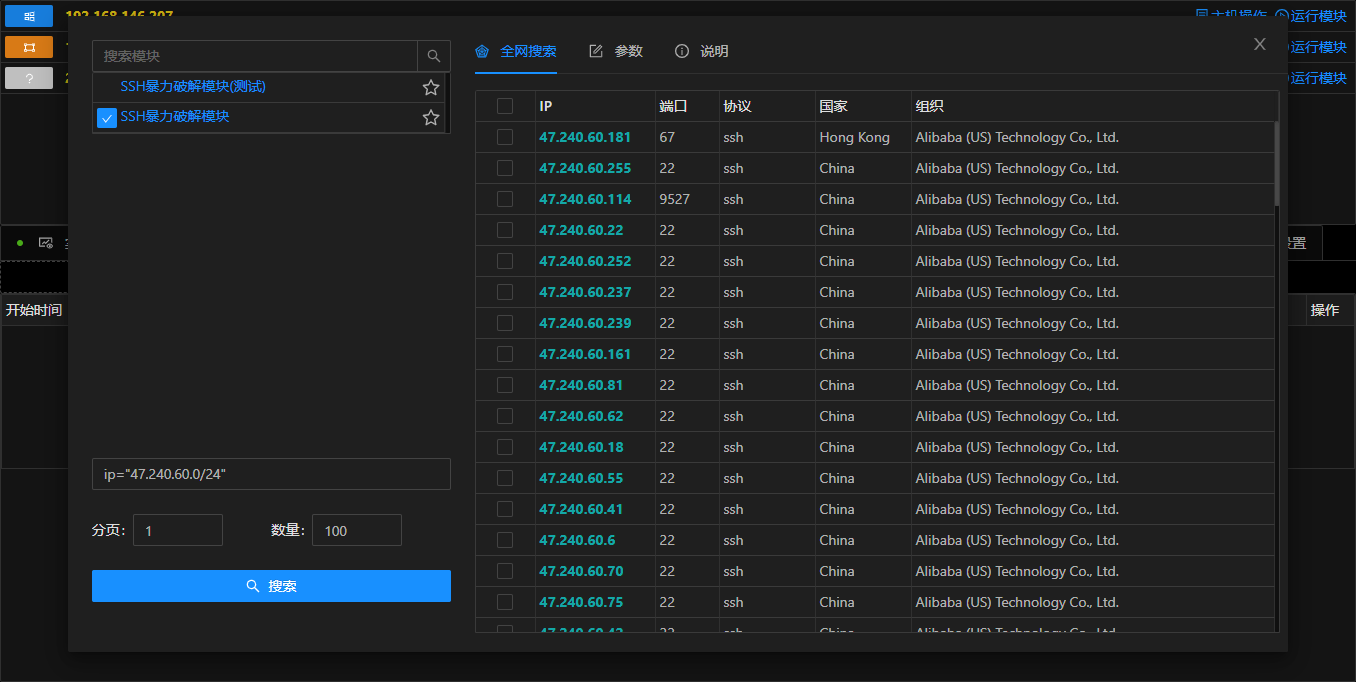
Task: Click the blue grid button at top-left
Action: (x=29, y=16)
